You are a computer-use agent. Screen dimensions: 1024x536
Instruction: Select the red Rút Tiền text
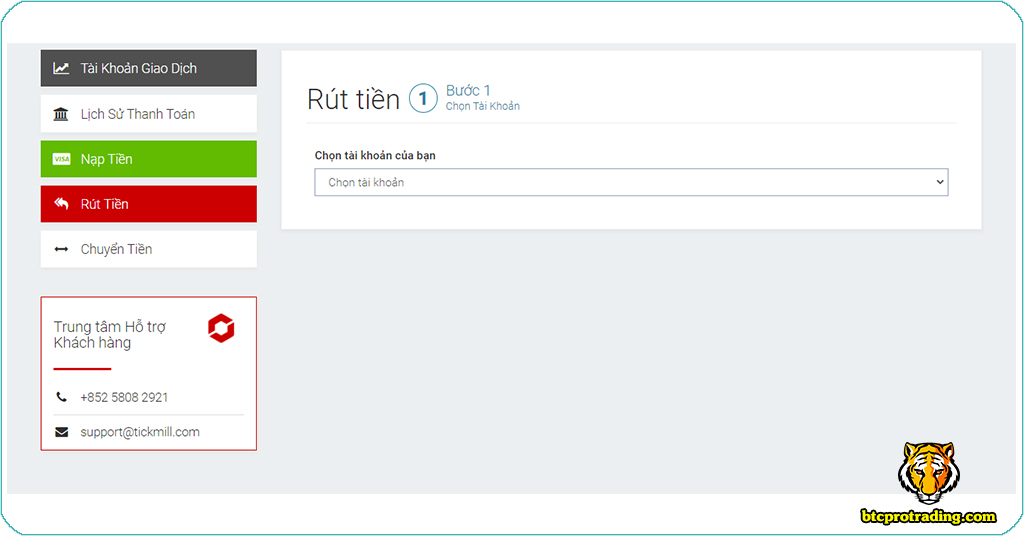coord(105,204)
